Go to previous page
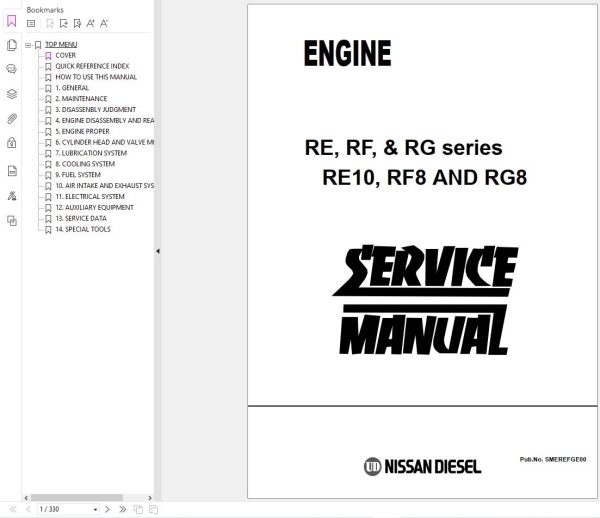 click(x=28, y=509)
